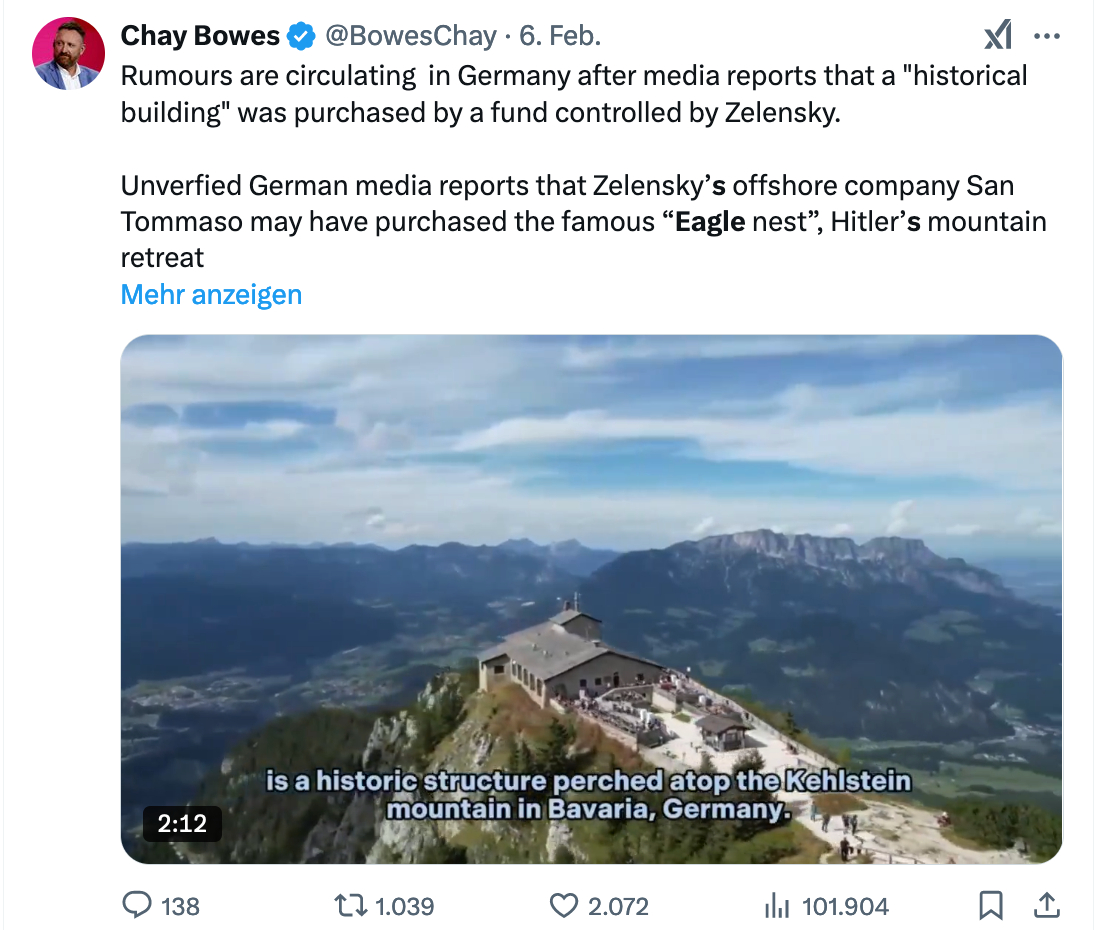Click the 6. Feb. post date
The image size is (1094, 930).
click(x=560, y=36)
